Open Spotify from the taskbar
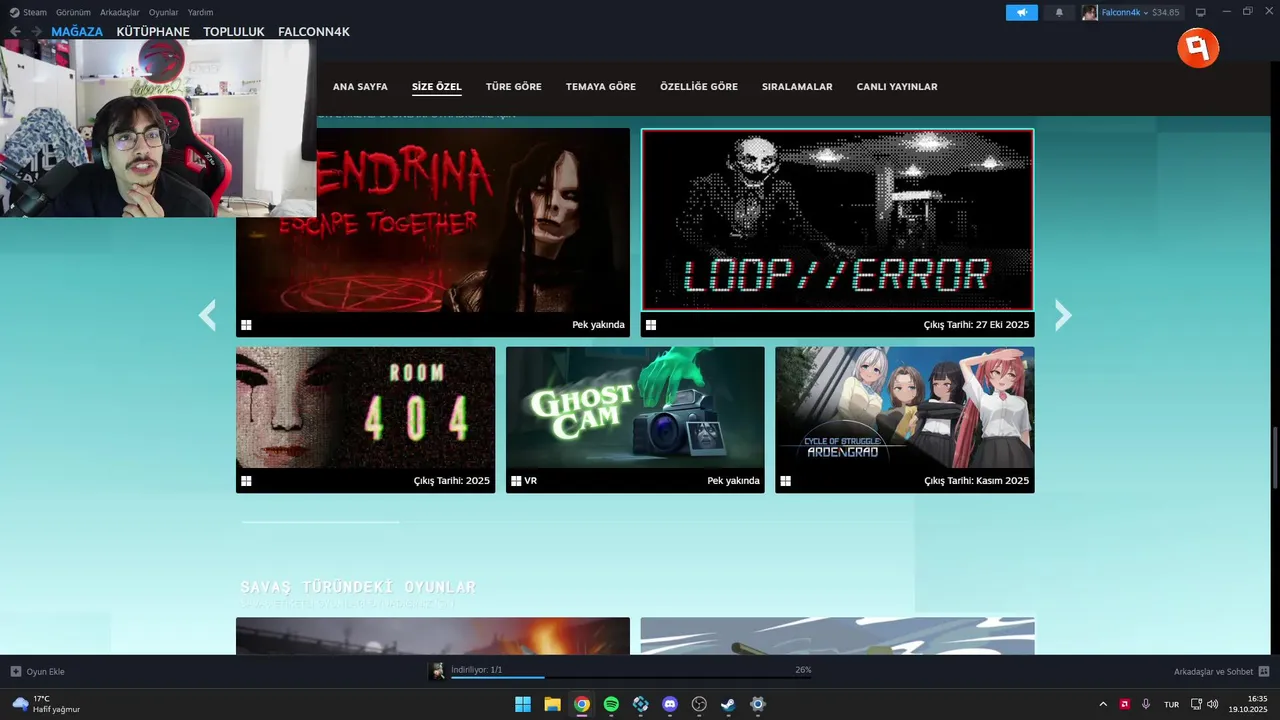This screenshot has width=1280, height=720. click(611, 704)
